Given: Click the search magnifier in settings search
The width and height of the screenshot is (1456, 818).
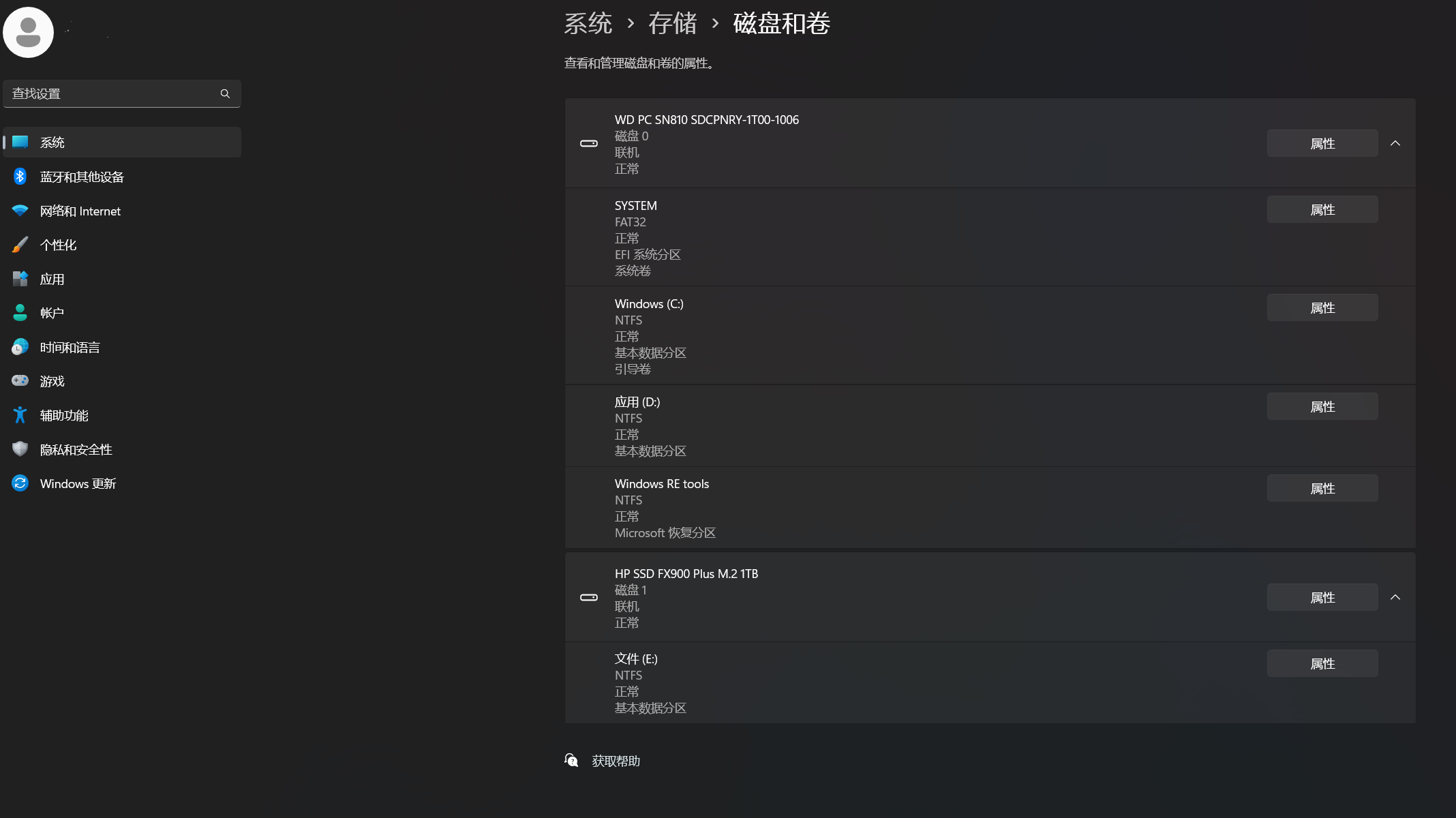Looking at the screenshot, I should pyautogui.click(x=225, y=93).
